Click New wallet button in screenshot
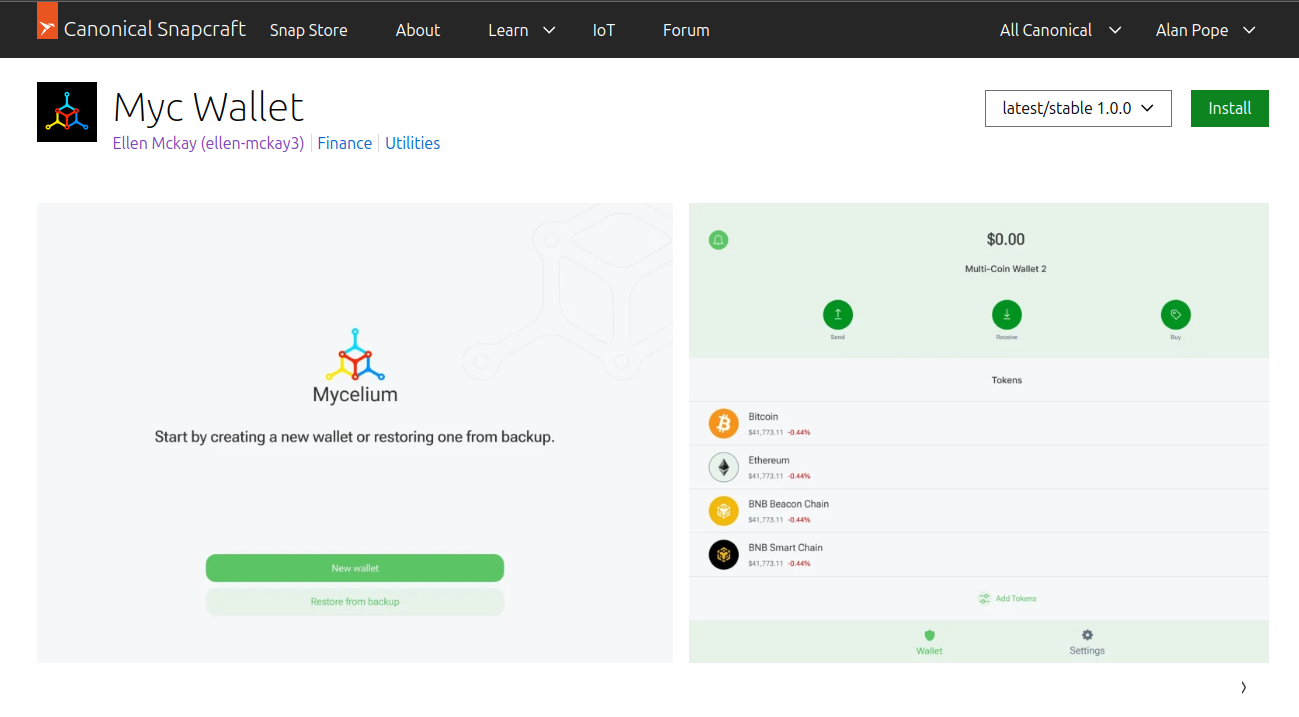 tap(355, 568)
